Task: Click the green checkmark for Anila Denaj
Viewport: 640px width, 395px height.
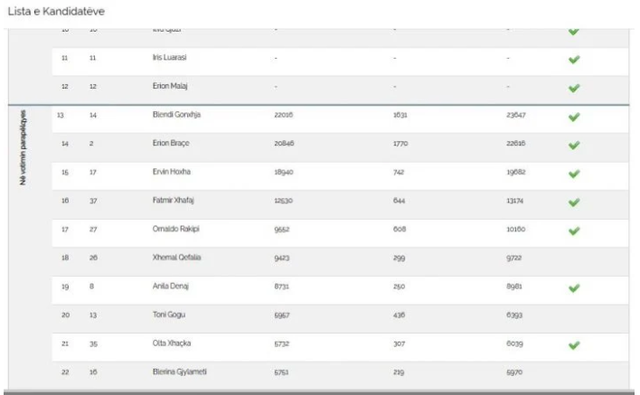Action: [x=574, y=288]
